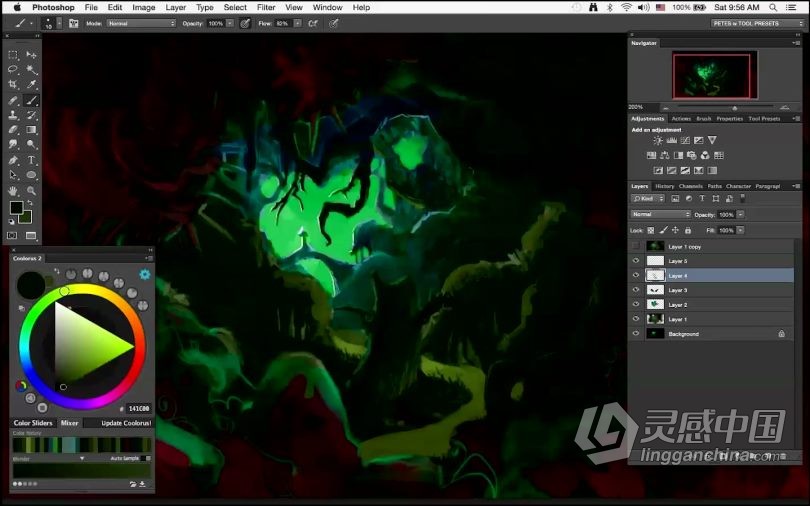This screenshot has width=810, height=506.
Task: Open the workspace preset dropdown
Action: point(758,23)
